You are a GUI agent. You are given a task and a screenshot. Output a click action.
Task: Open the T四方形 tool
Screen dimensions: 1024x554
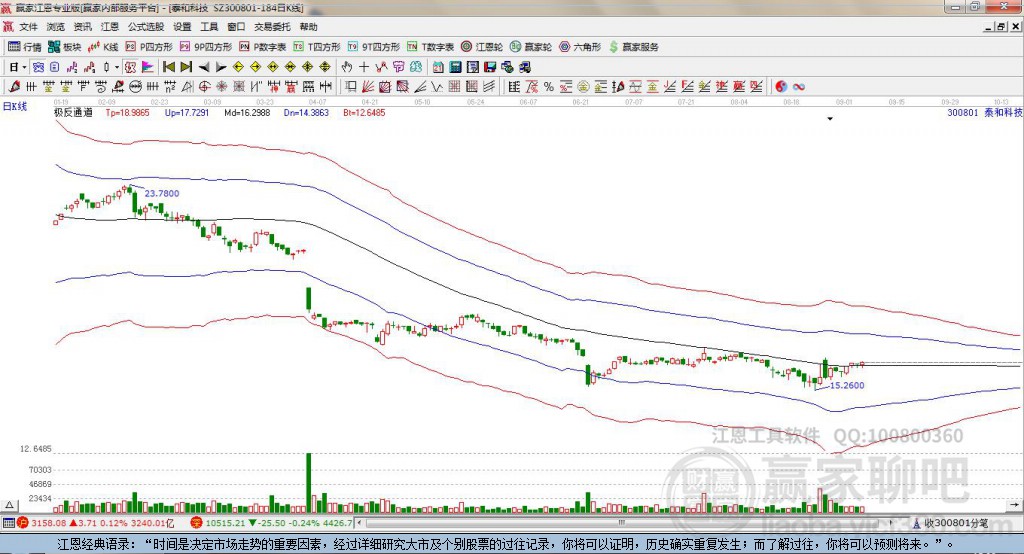(x=317, y=47)
